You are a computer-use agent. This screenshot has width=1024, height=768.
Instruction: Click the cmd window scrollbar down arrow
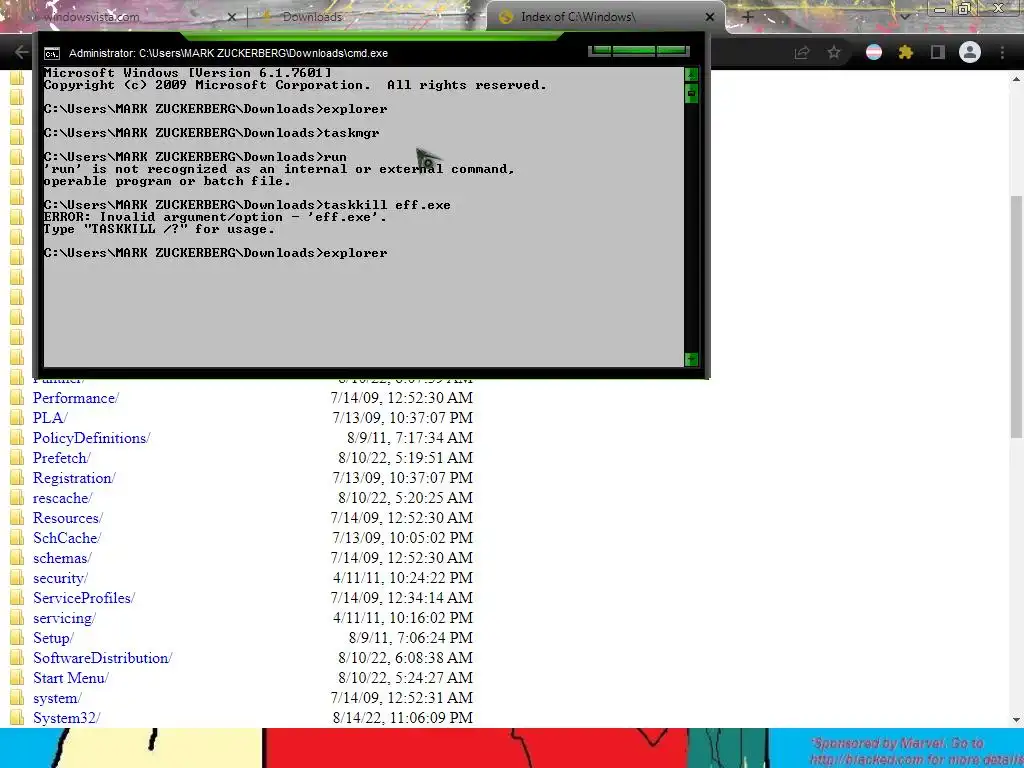pyautogui.click(x=692, y=359)
